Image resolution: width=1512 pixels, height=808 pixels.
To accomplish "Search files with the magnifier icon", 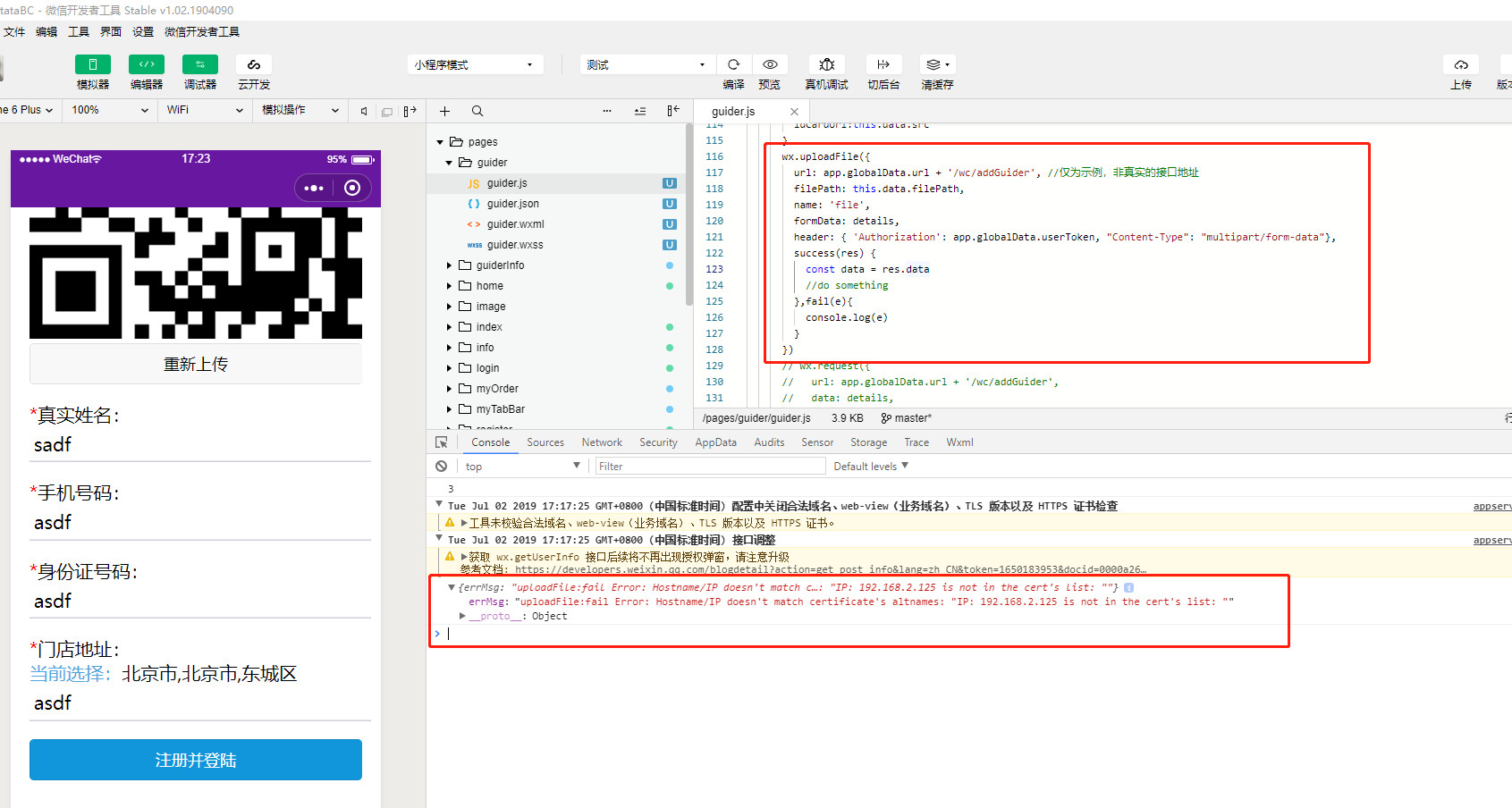I will click(477, 111).
